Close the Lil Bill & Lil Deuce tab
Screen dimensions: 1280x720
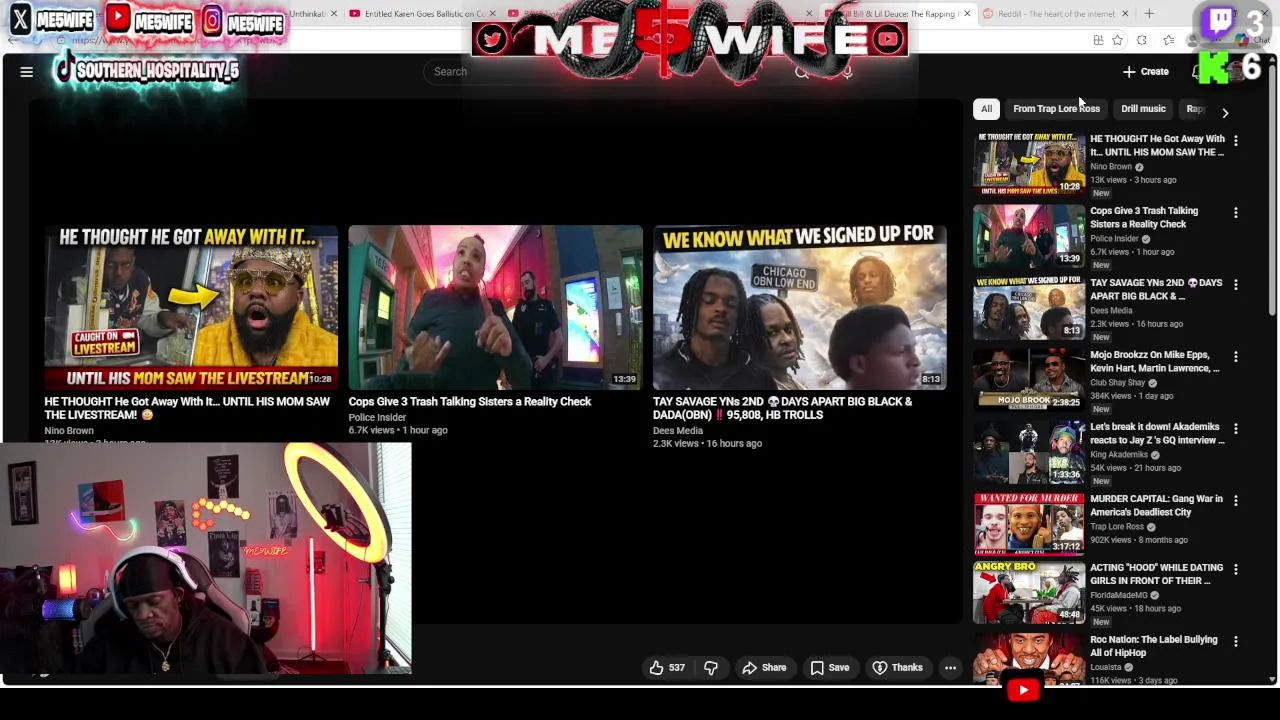point(967,14)
